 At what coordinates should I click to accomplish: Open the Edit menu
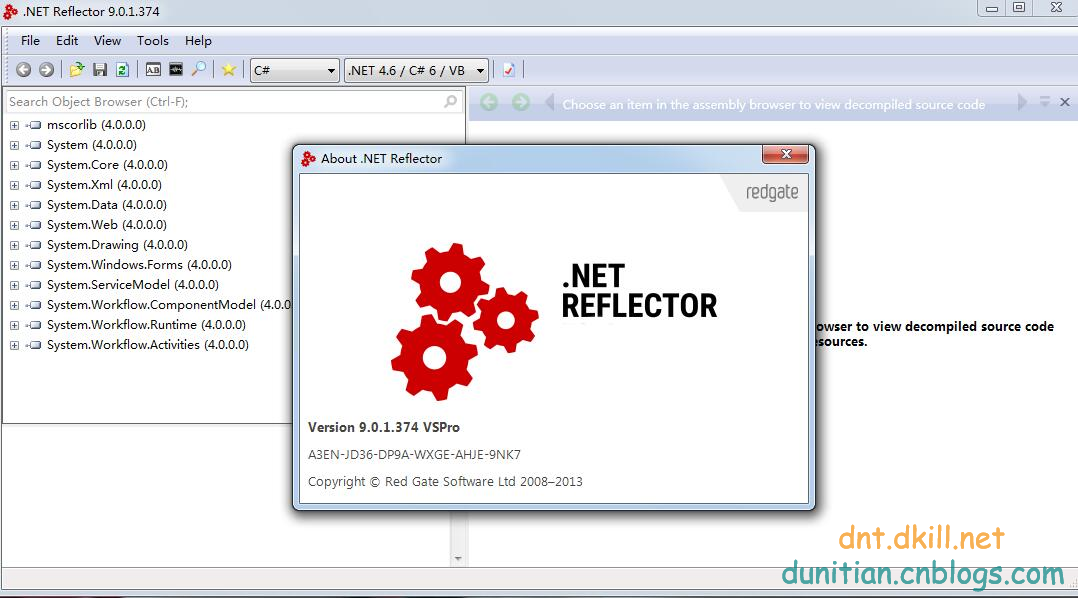coord(67,41)
